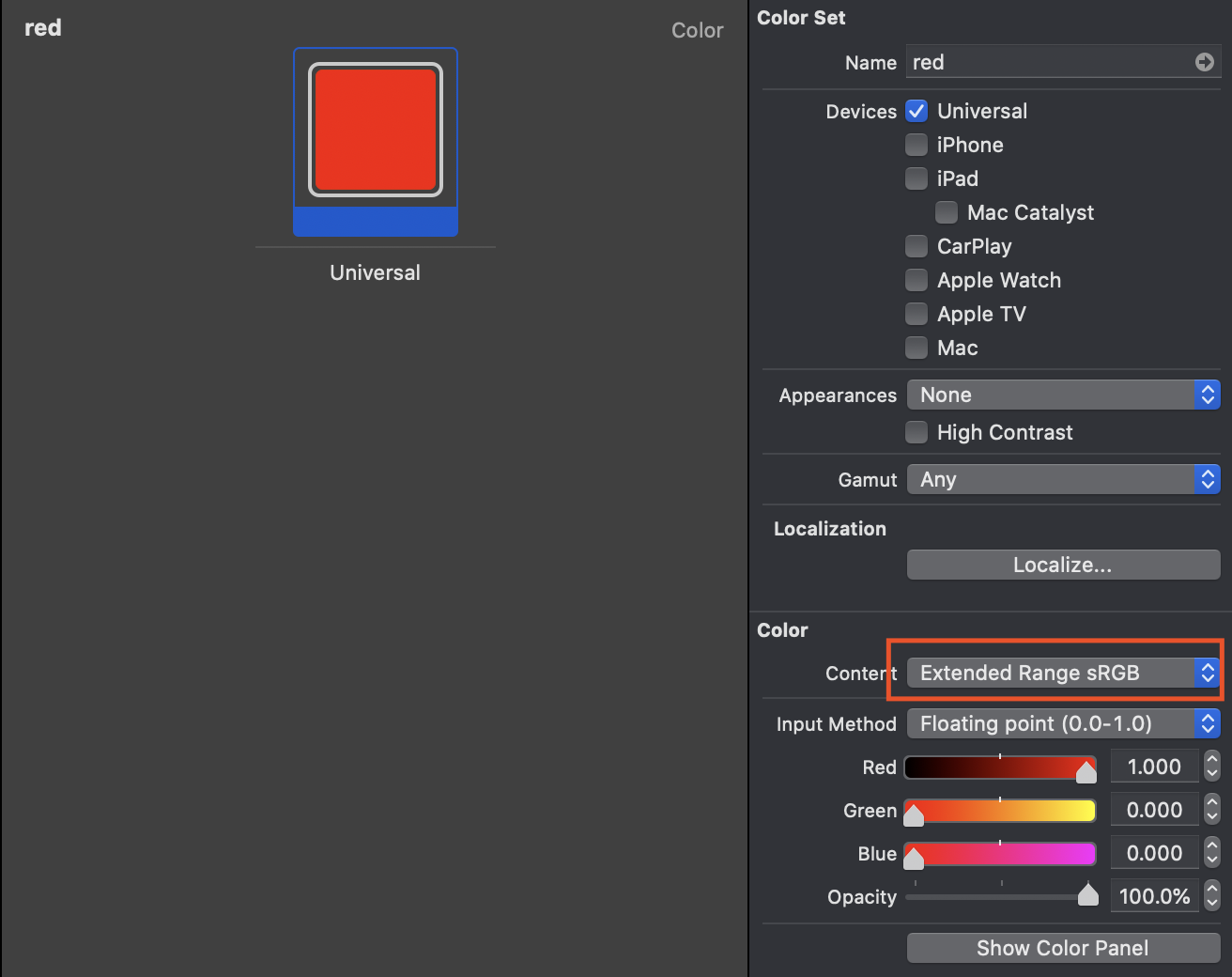Enable the CarPlay device checkbox
Screen dimensions: 1232x977
tap(916, 246)
